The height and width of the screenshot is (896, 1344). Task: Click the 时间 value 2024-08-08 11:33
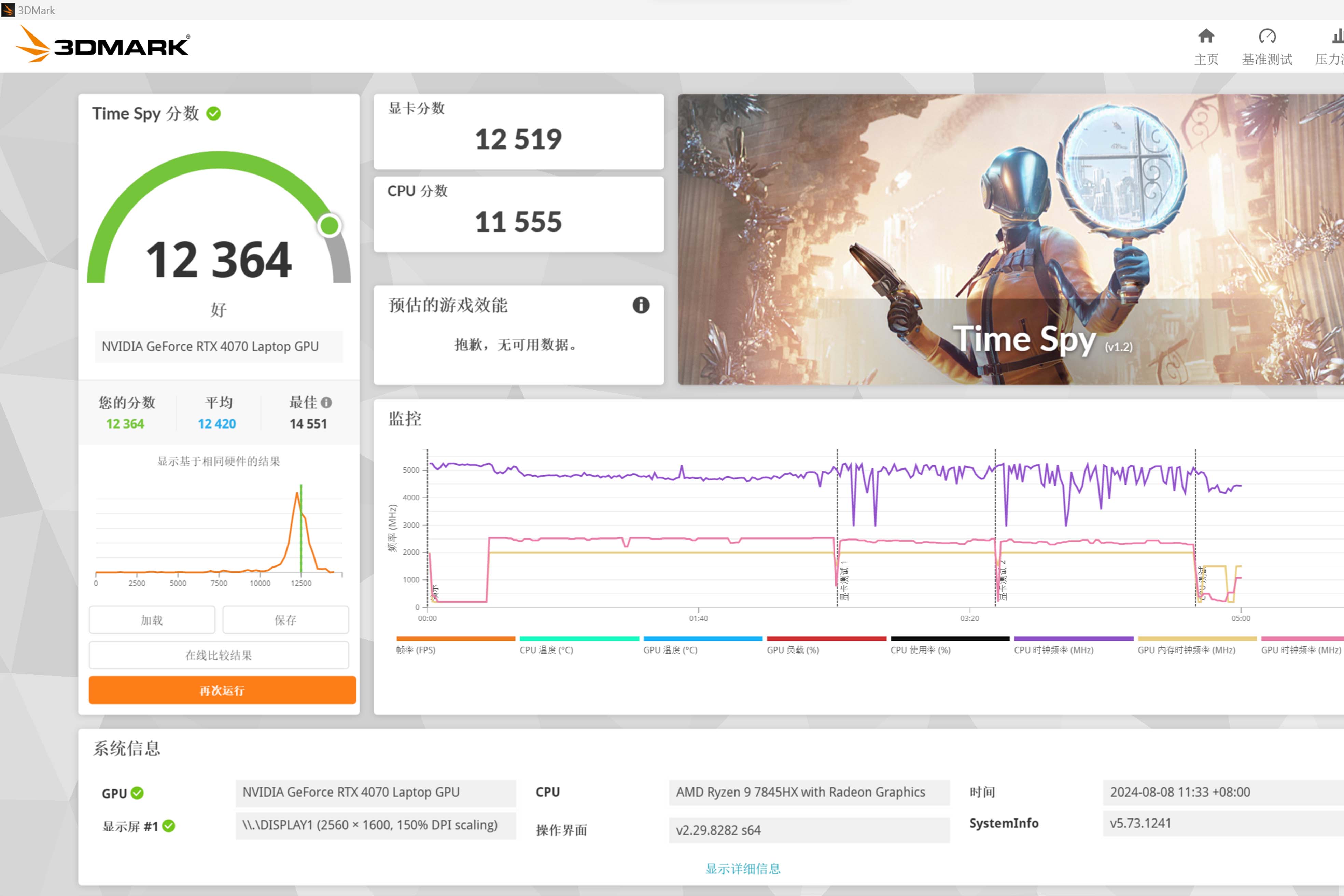coord(1223,792)
